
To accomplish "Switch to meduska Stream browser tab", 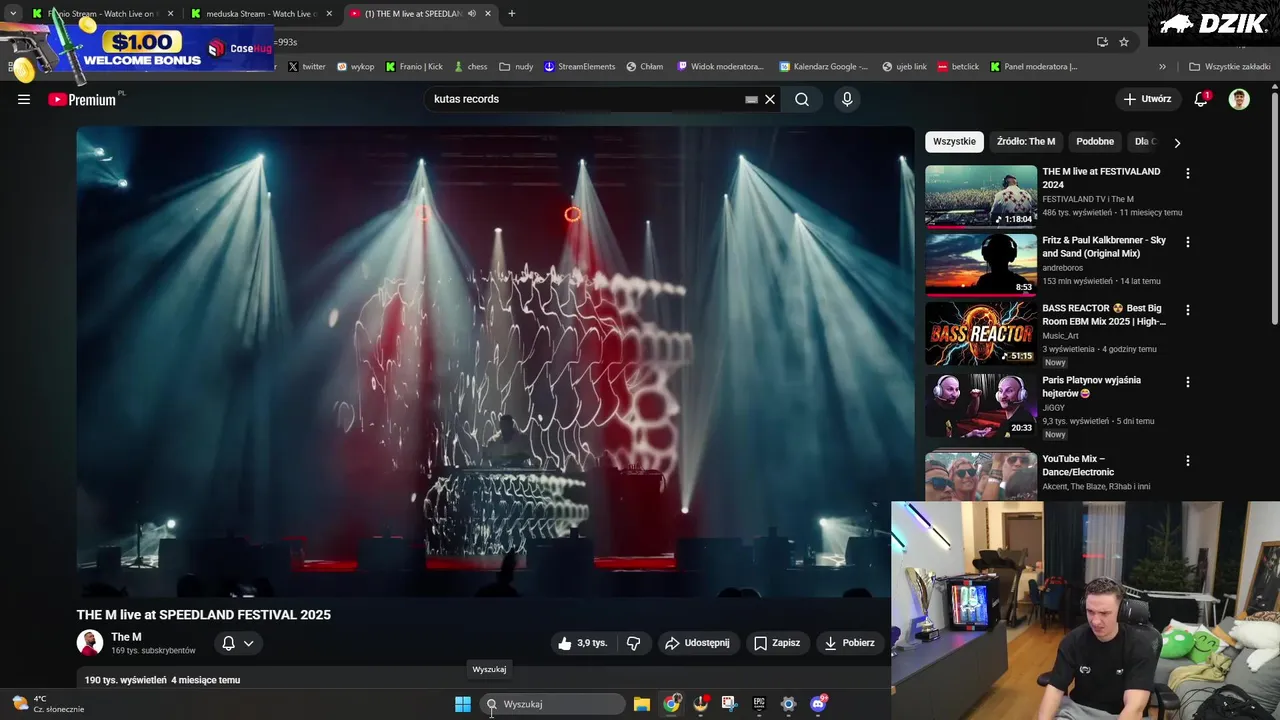I will click(x=262, y=14).
